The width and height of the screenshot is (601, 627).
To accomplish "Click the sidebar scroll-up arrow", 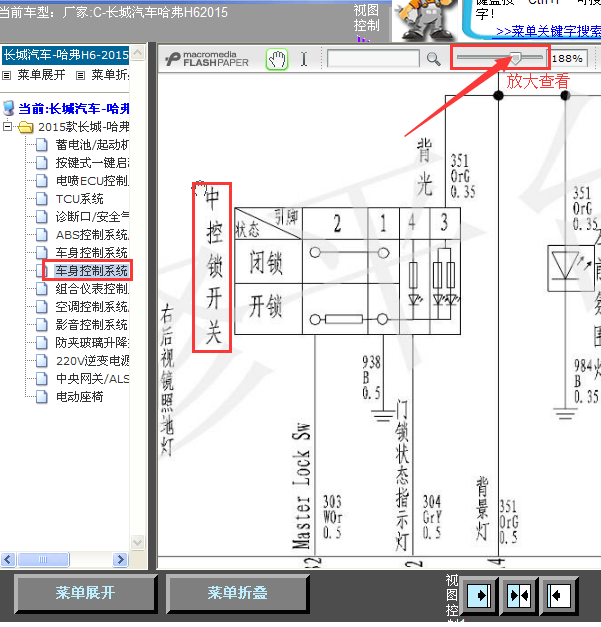I will tap(138, 52).
